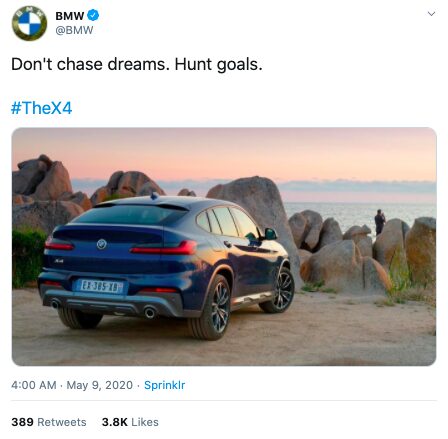Screen dimensions: 448x439
Task: Open the Sprinklr source link
Action: click(x=164, y=385)
